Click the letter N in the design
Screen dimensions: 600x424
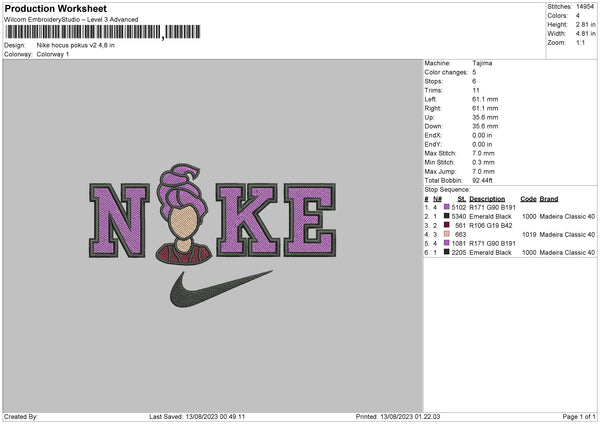(119, 220)
